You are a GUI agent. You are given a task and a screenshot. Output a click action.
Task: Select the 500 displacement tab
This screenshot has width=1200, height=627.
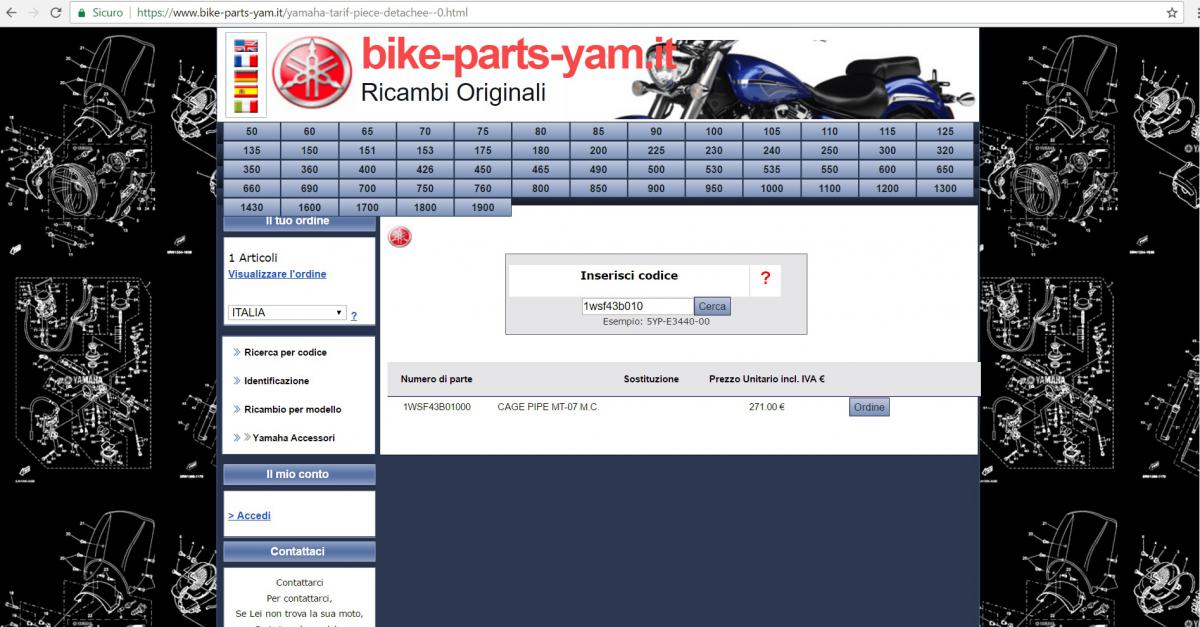click(656, 170)
